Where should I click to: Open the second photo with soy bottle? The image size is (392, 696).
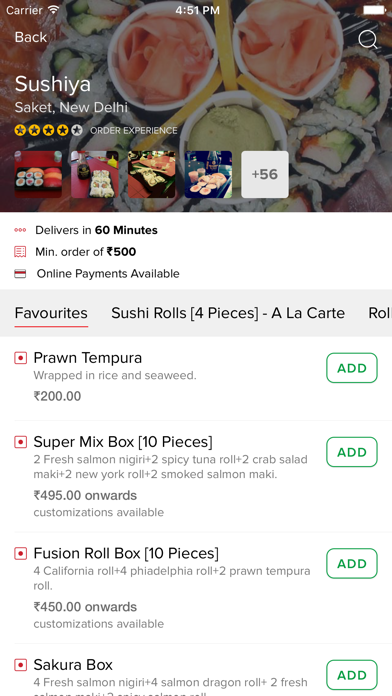(95, 174)
